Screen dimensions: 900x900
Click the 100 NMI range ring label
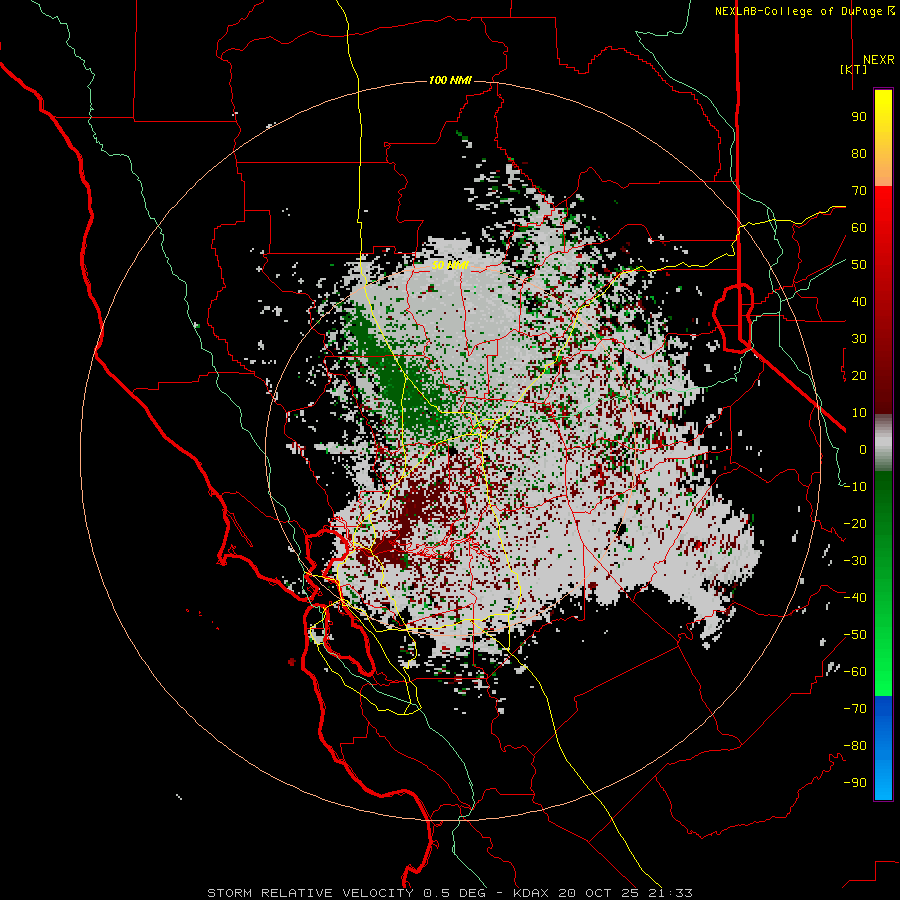point(450,80)
